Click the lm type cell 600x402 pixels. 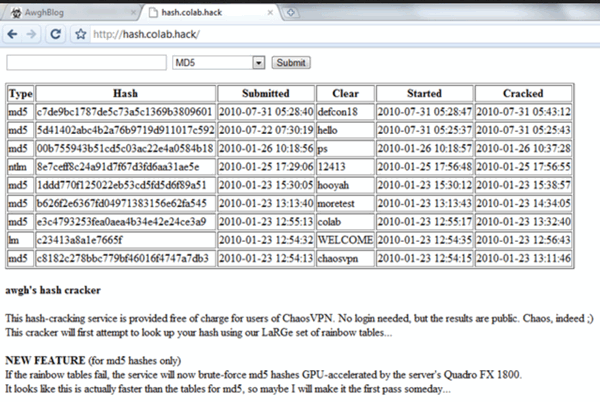point(21,240)
